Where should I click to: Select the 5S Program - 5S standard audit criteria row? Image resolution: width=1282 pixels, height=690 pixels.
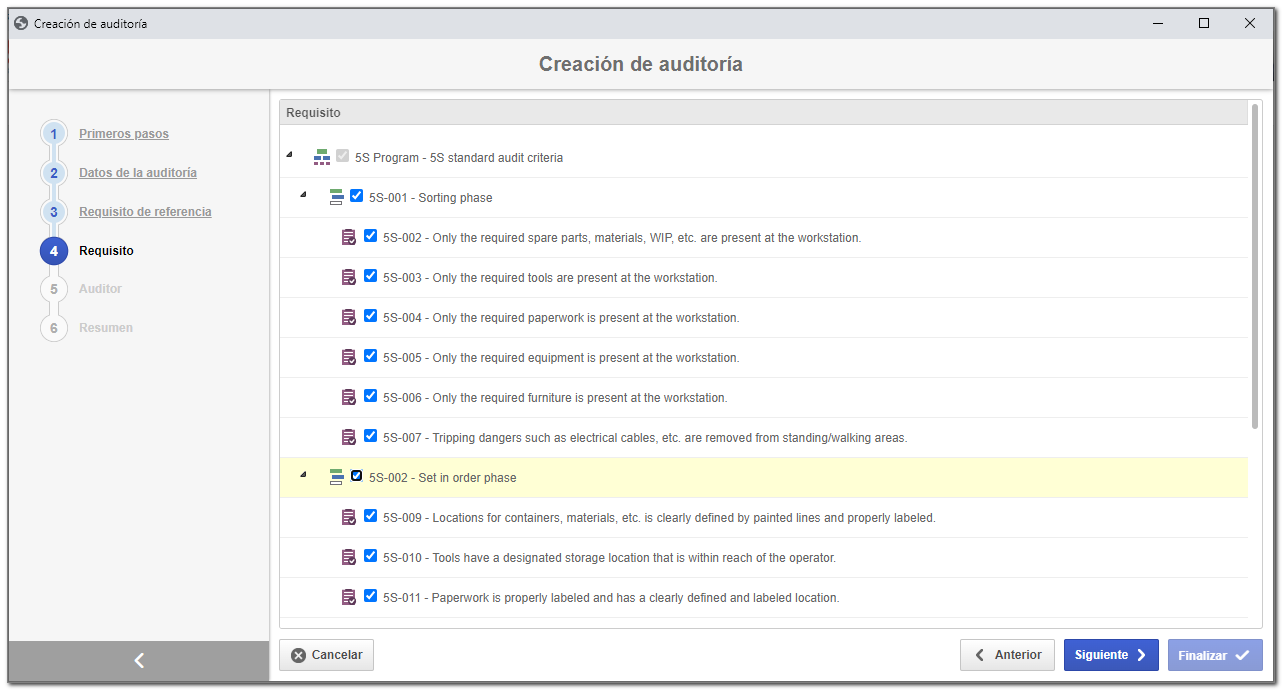763,158
